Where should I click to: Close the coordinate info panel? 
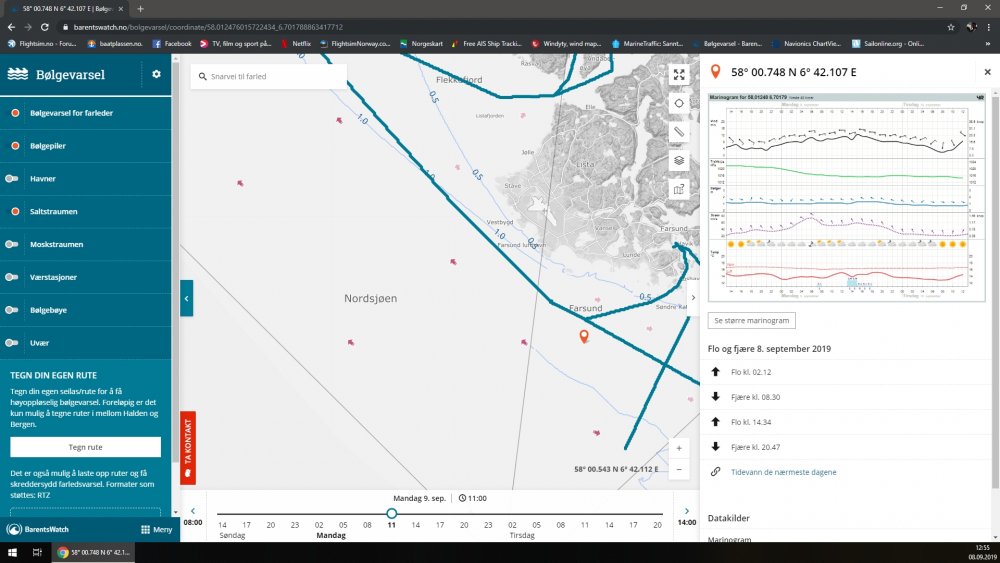click(x=987, y=72)
